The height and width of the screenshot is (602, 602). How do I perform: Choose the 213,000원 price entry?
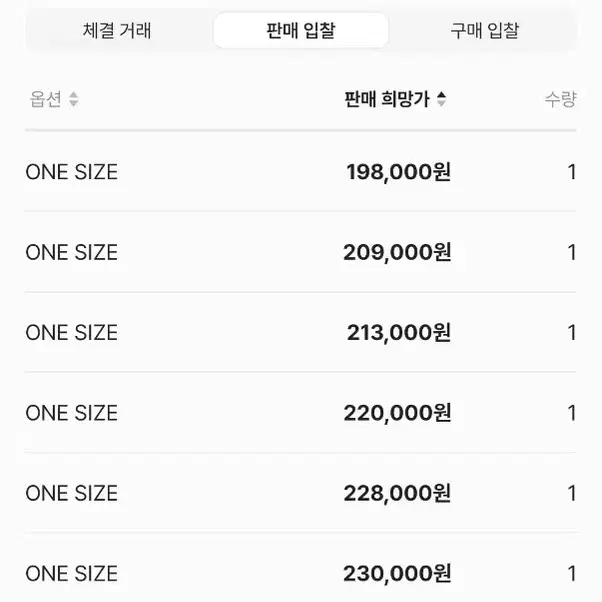click(x=399, y=332)
